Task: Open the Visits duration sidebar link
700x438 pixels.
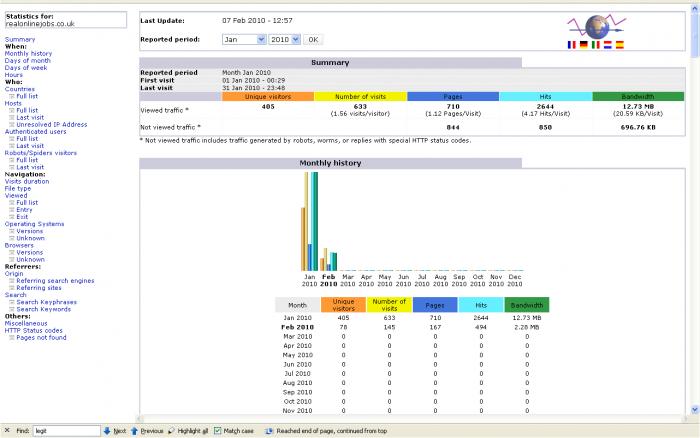Action: 26,181
